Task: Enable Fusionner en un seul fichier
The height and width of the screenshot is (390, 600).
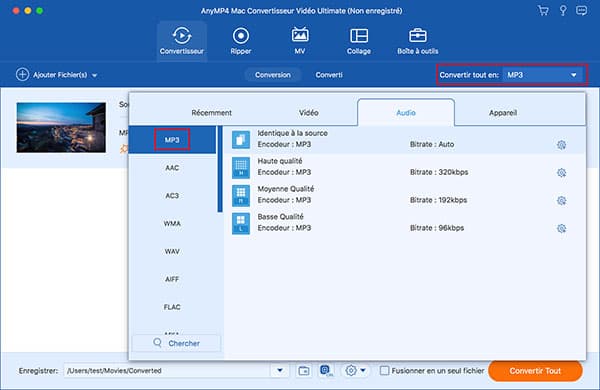Action: (x=385, y=370)
